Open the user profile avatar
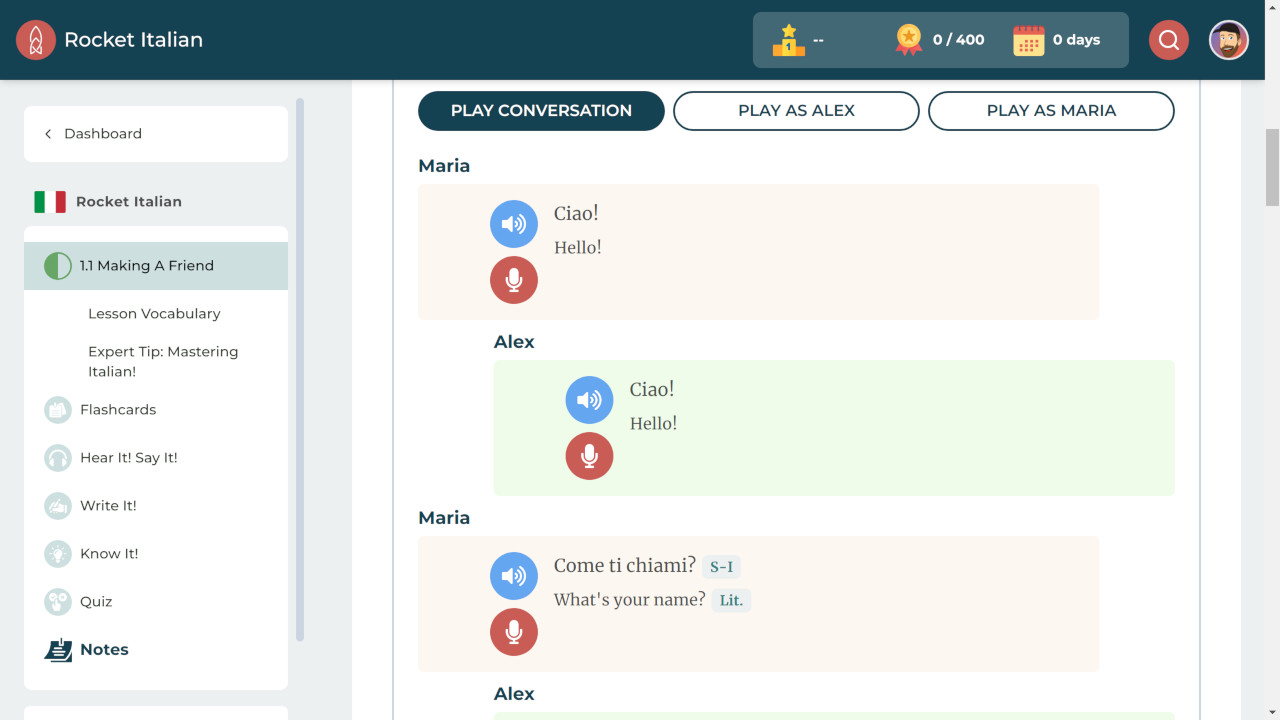The height and width of the screenshot is (720, 1280). [x=1228, y=40]
